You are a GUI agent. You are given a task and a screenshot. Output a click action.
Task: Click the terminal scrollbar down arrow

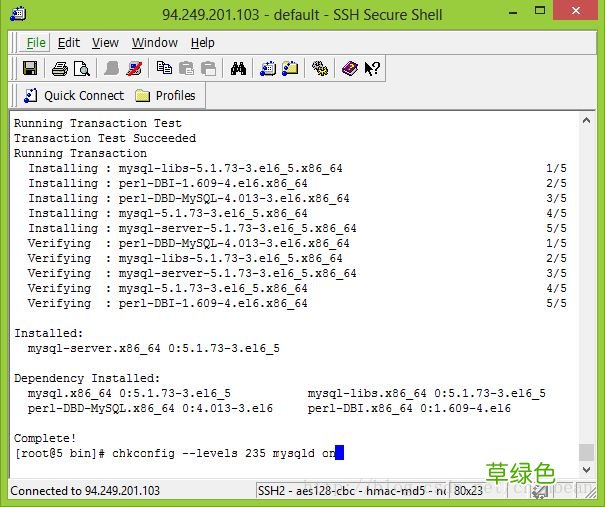tap(586, 470)
